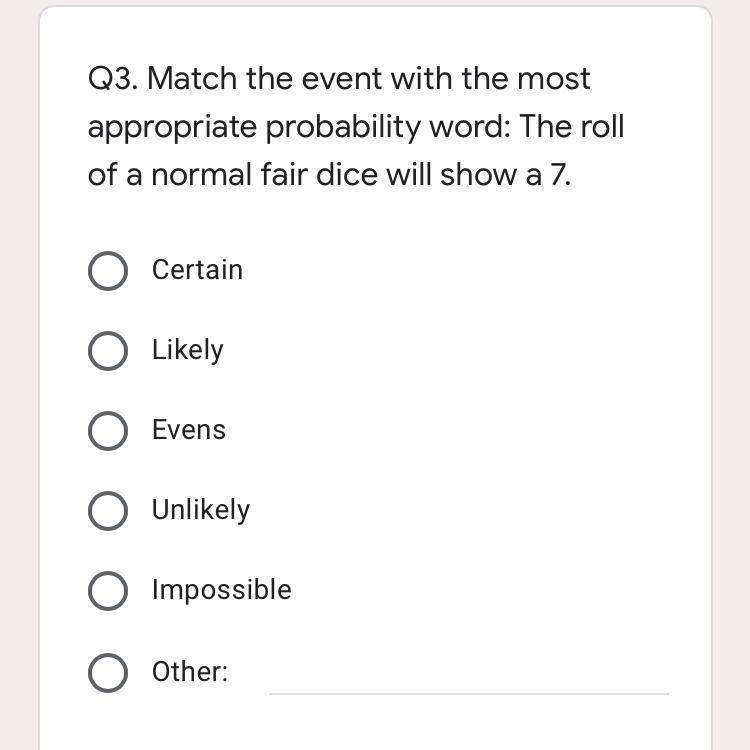Tap the 'Evens' answer label
Screen dimensions: 750x750
(x=189, y=430)
